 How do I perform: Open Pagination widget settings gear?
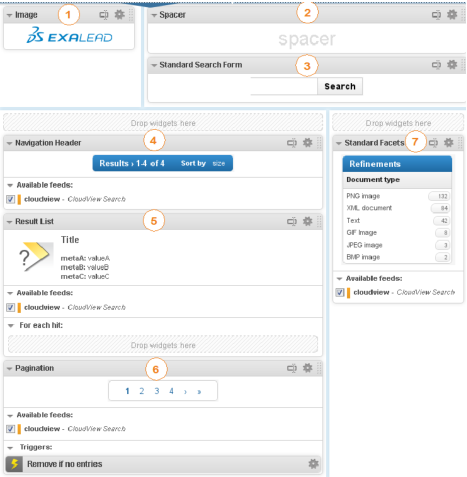click(307, 368)
